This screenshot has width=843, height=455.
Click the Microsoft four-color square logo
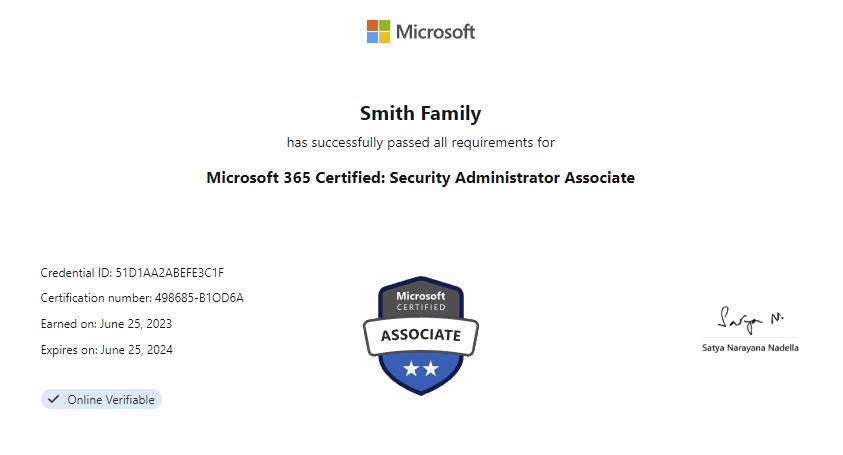378,32
